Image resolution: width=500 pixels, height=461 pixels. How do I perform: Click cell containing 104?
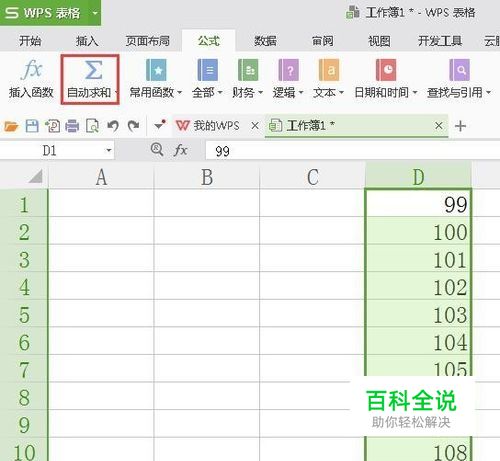click(x=418, y=341)
